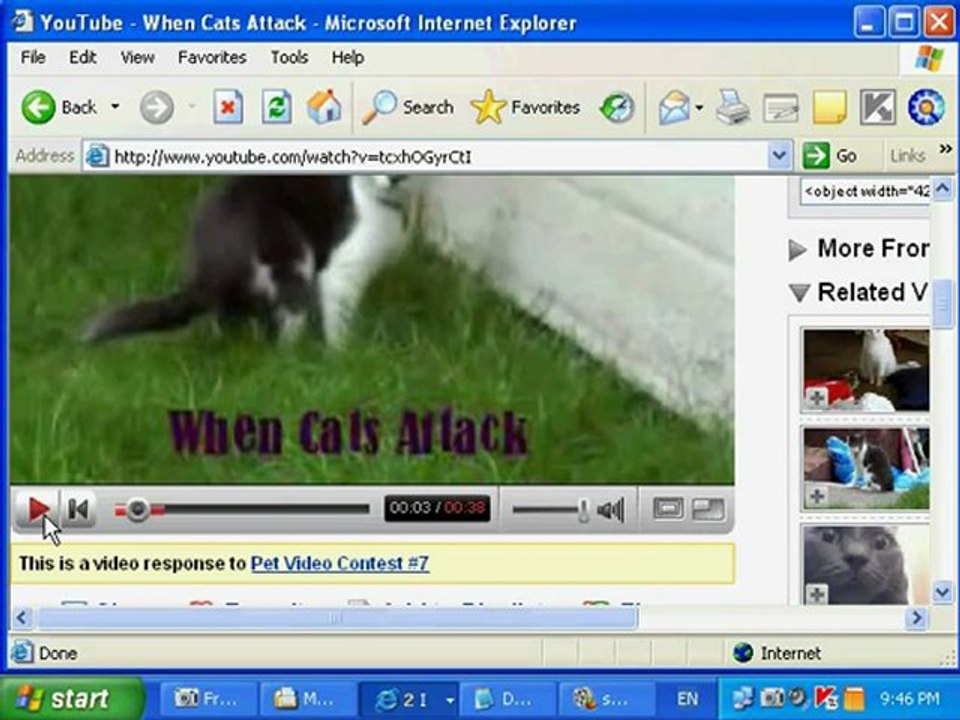Click the Internet security zone status indicator
This screenshot has width=960, height=720.
[777, 653]
